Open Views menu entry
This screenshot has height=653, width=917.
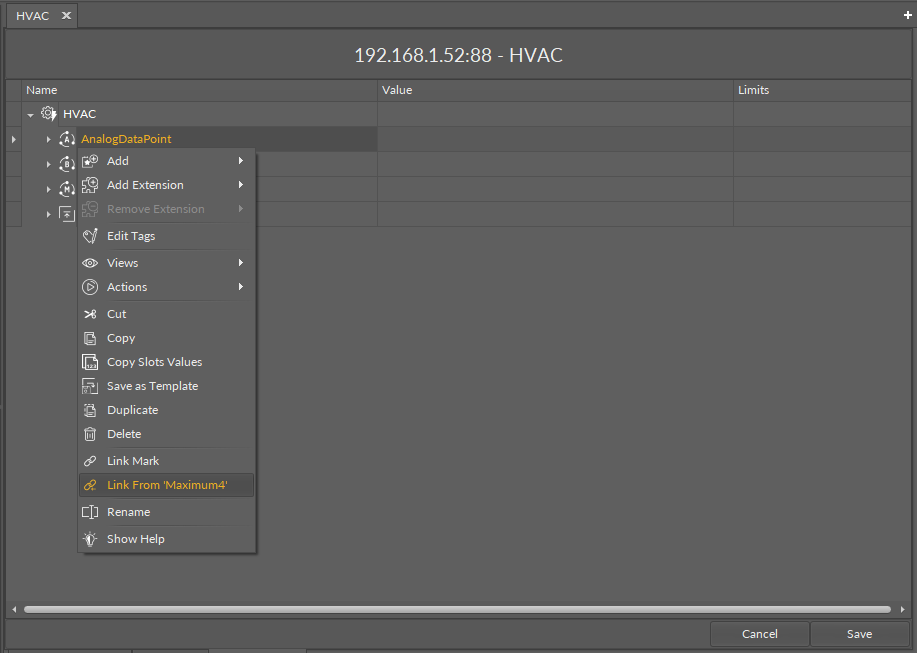[x=167, y=263]
